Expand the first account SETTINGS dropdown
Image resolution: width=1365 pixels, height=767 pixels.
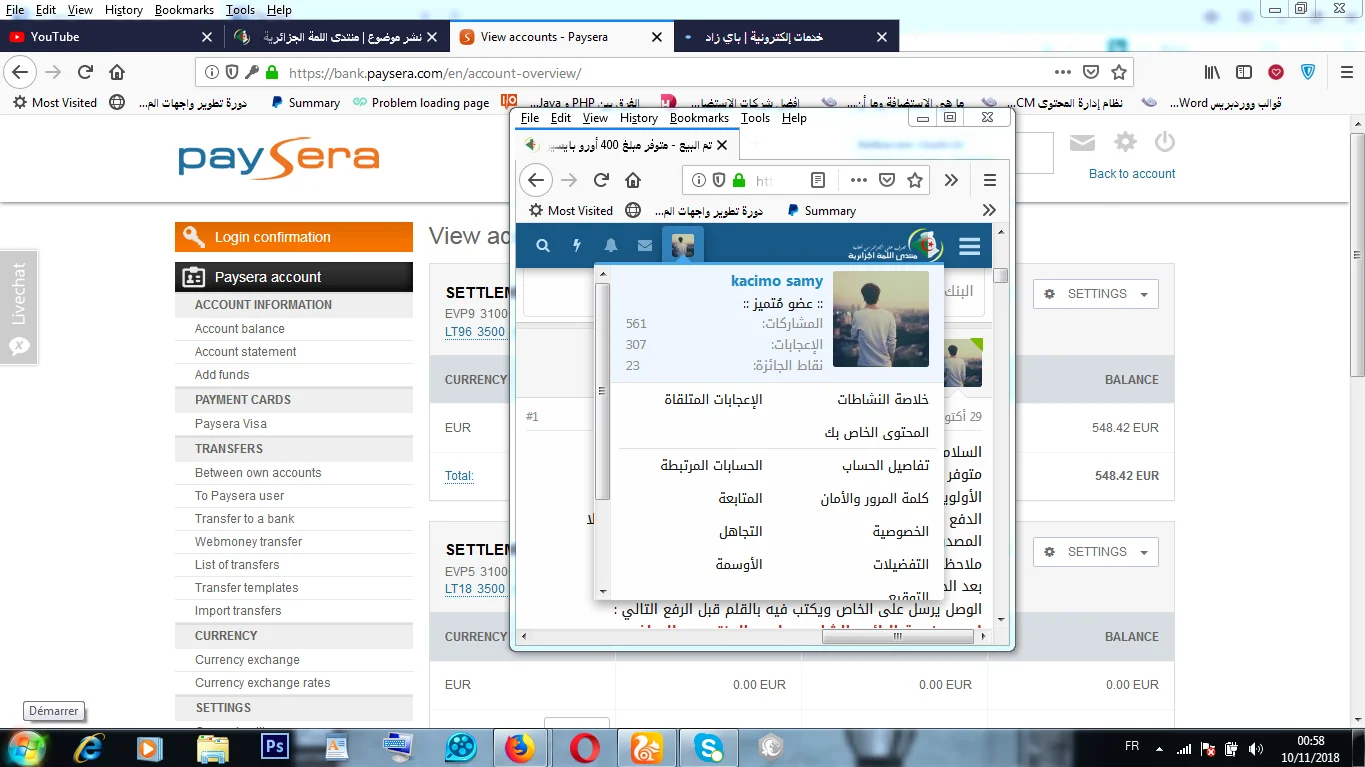point(1096,294)
